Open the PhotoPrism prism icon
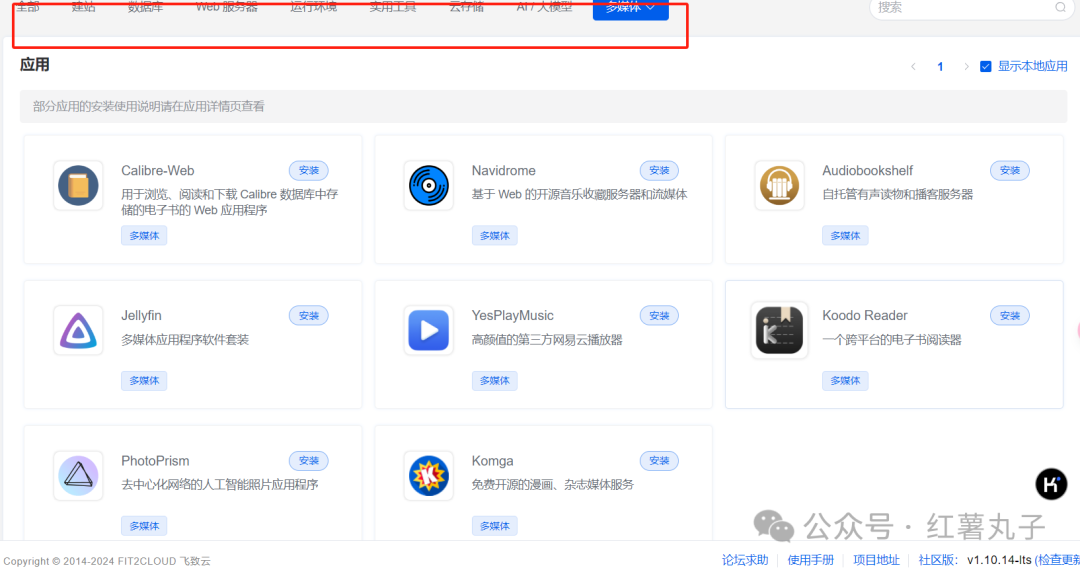This screenshot has width=1080, height=570. pyautogui.click(x=78, y=476)
